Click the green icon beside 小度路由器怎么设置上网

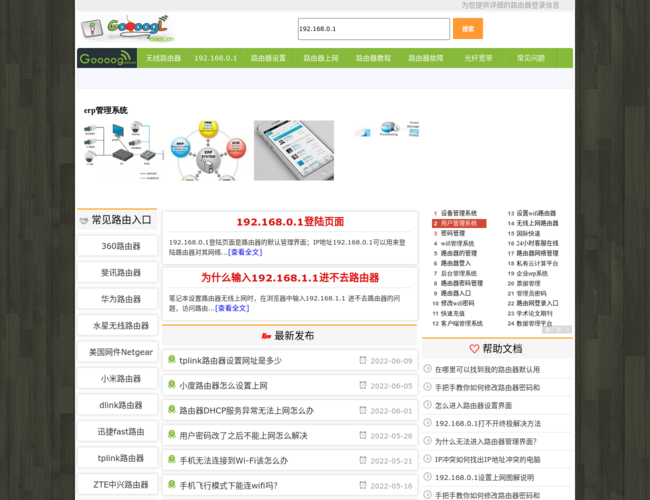[x=172, y=385]
